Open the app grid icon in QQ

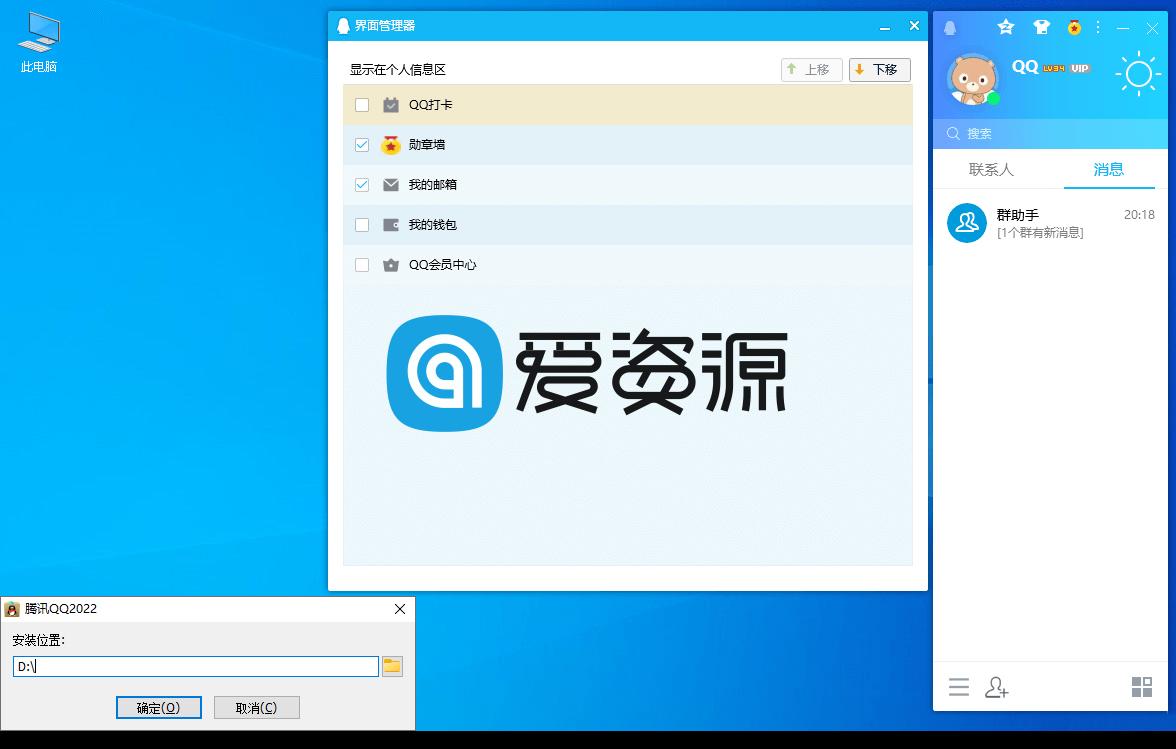(x=1142, y=687)
